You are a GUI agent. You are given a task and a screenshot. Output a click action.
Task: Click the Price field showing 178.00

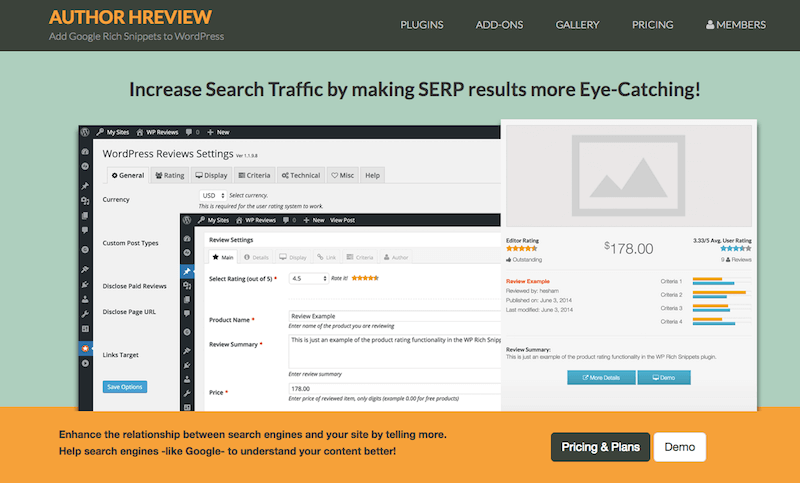394,389
